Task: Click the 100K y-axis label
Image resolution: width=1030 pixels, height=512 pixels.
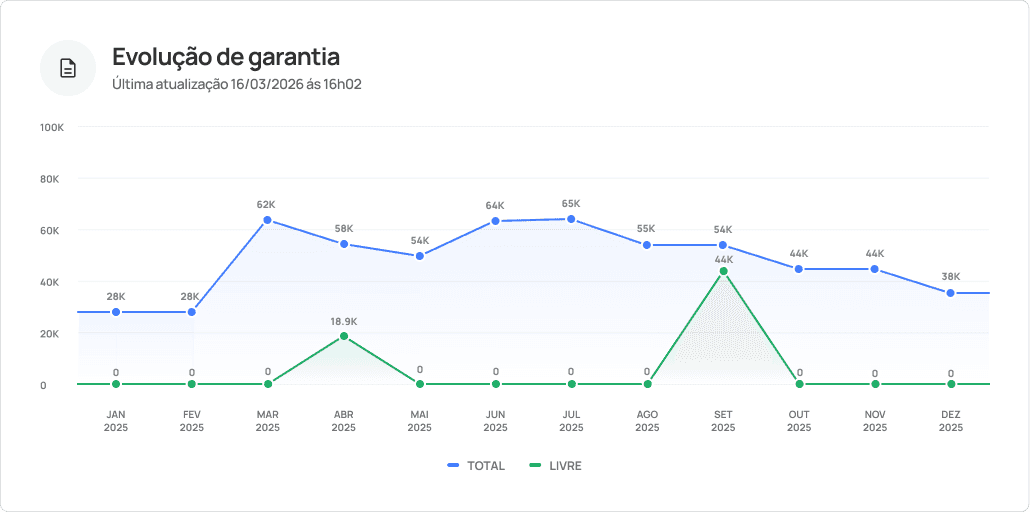Action: pos(52,128)
